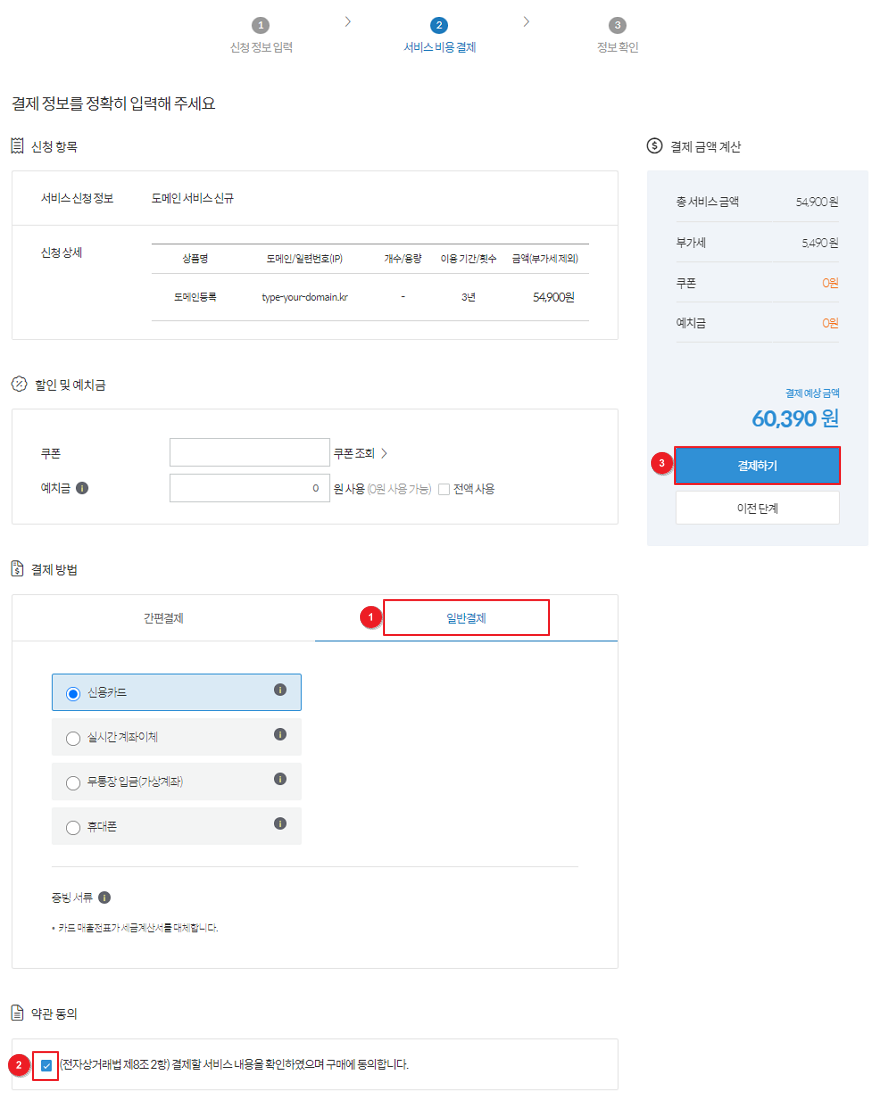Click the 쿠폰 input field
Viewport: 880px width, 1100px height.
tap(249, 453)
